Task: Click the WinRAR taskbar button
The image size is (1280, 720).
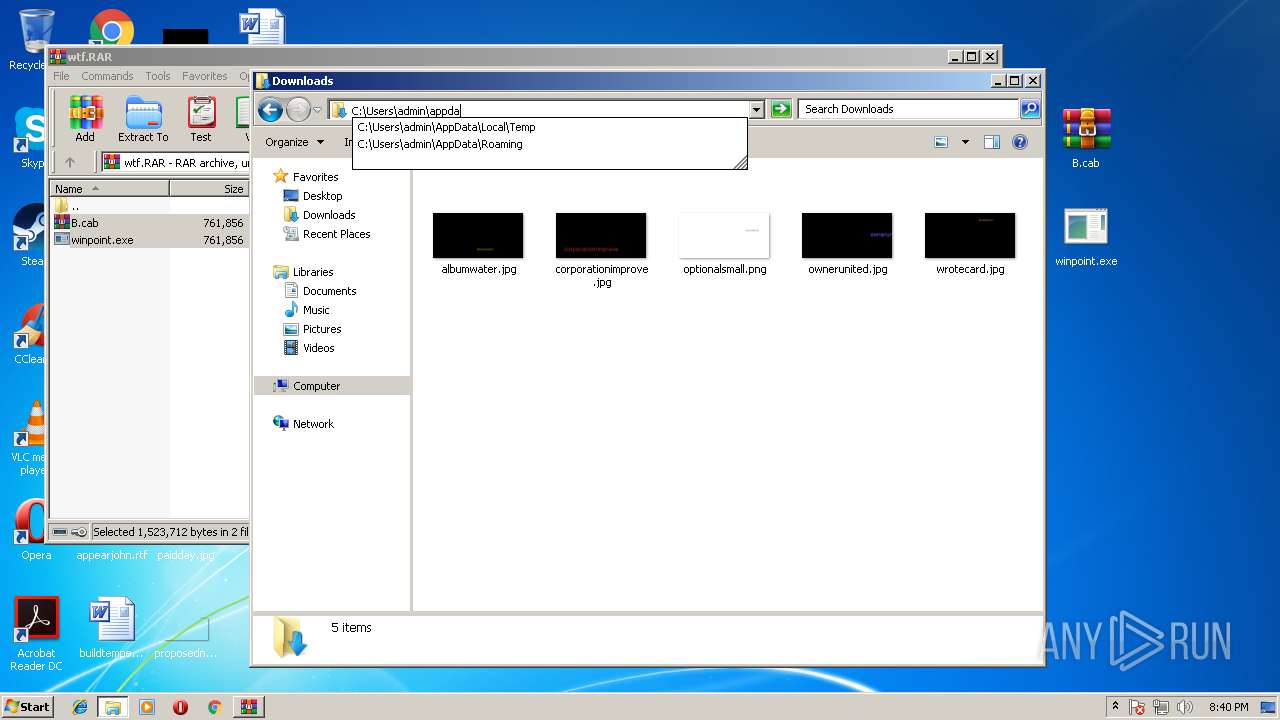Action: click(x=249, y=707)
